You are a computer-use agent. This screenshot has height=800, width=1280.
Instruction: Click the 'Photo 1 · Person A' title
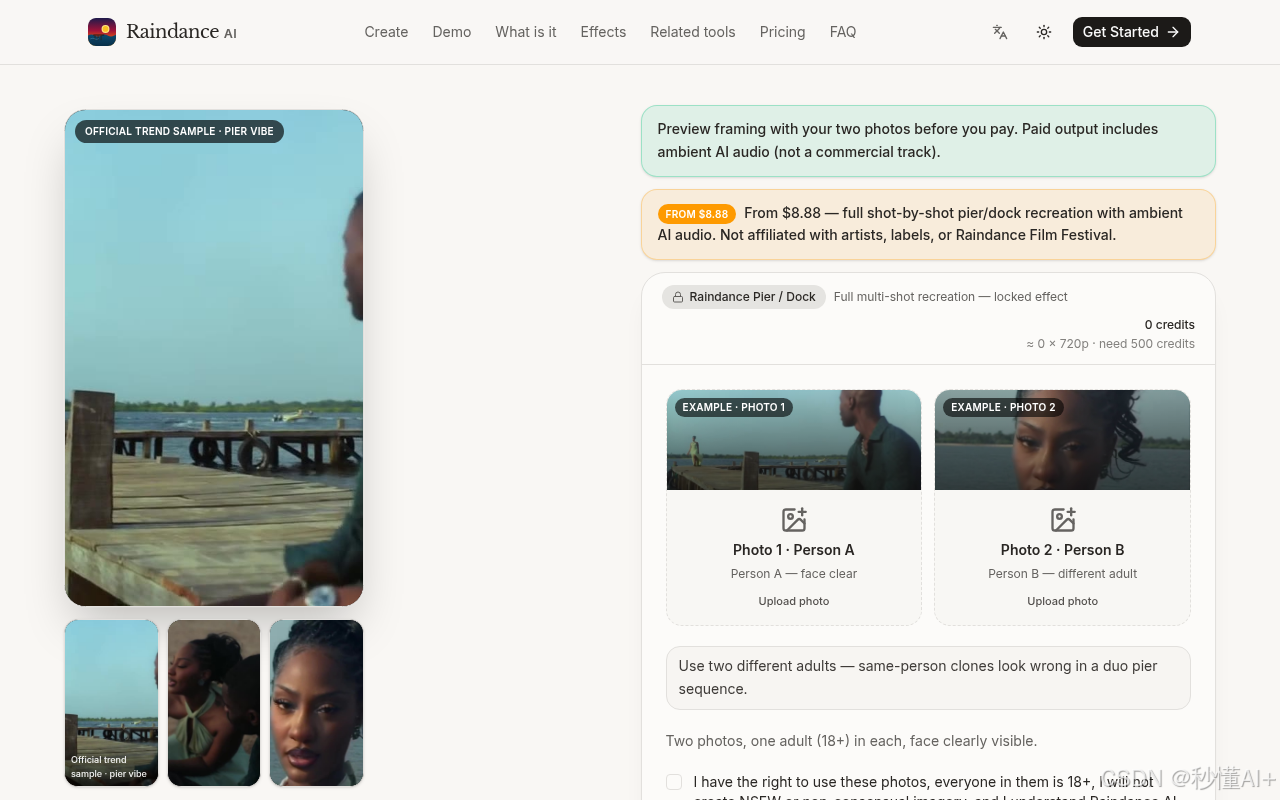pos(794,550)
